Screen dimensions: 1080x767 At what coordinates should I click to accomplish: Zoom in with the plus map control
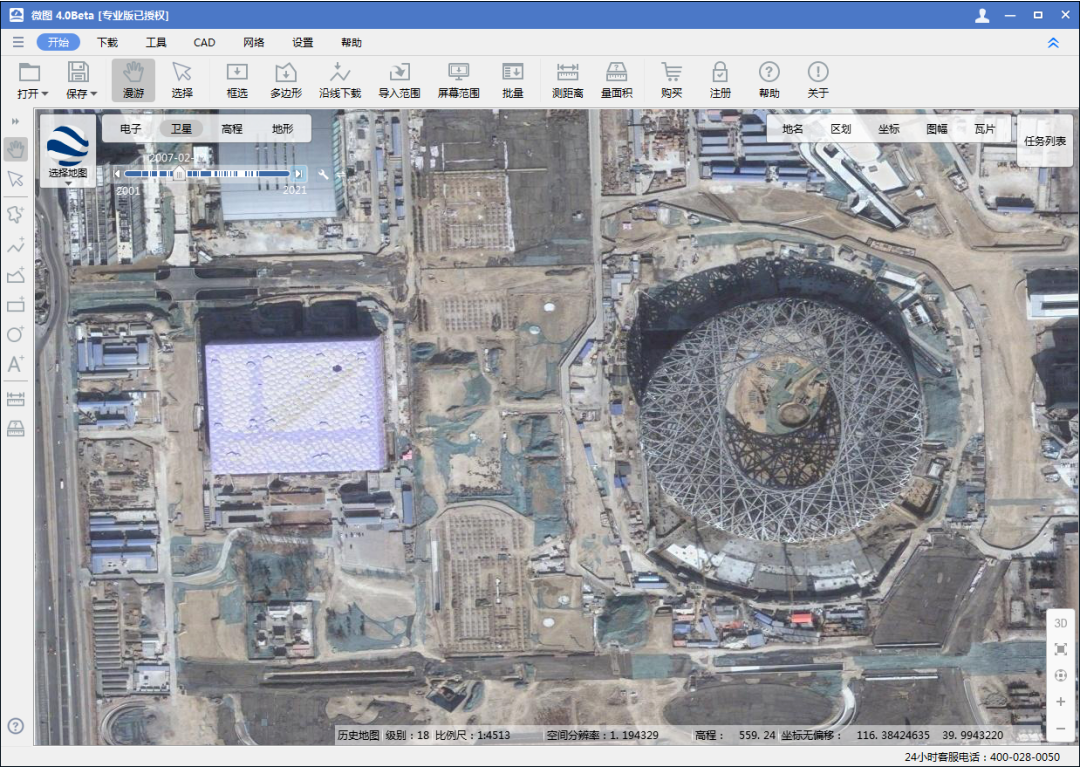tap(1060, 701)
